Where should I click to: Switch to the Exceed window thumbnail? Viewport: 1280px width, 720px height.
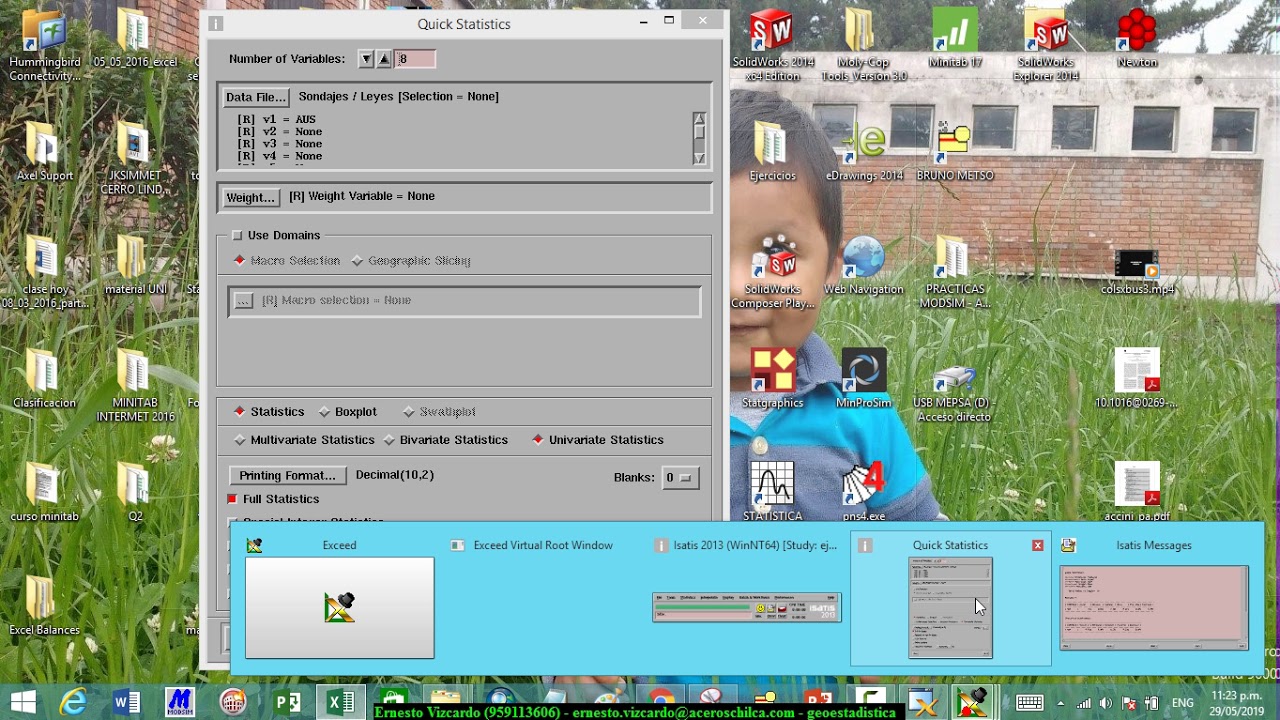340,608
